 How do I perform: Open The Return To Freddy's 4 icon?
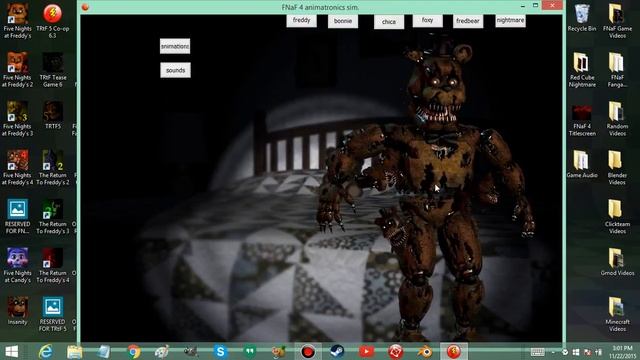53,265
